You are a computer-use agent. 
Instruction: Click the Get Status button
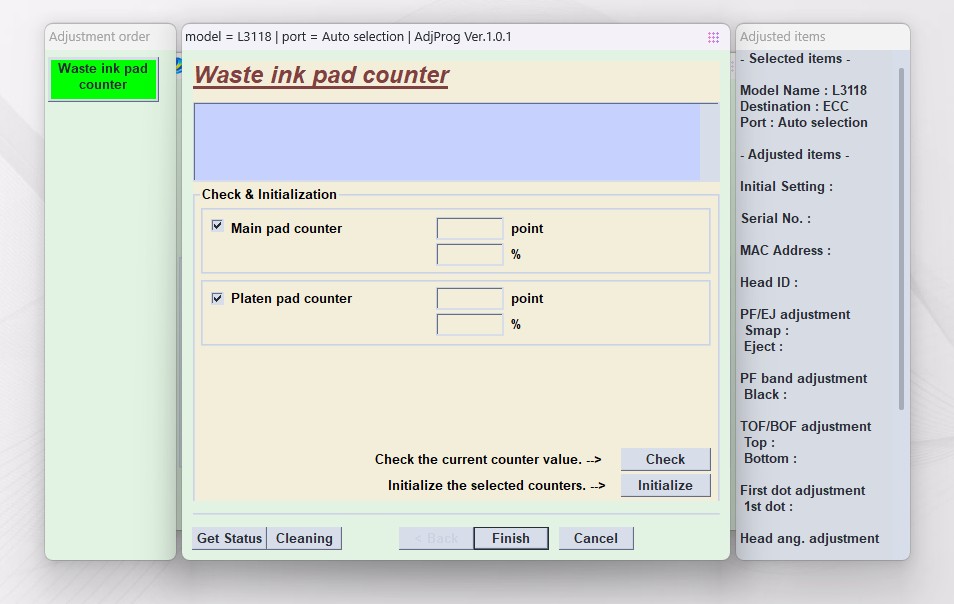(229, 538)
